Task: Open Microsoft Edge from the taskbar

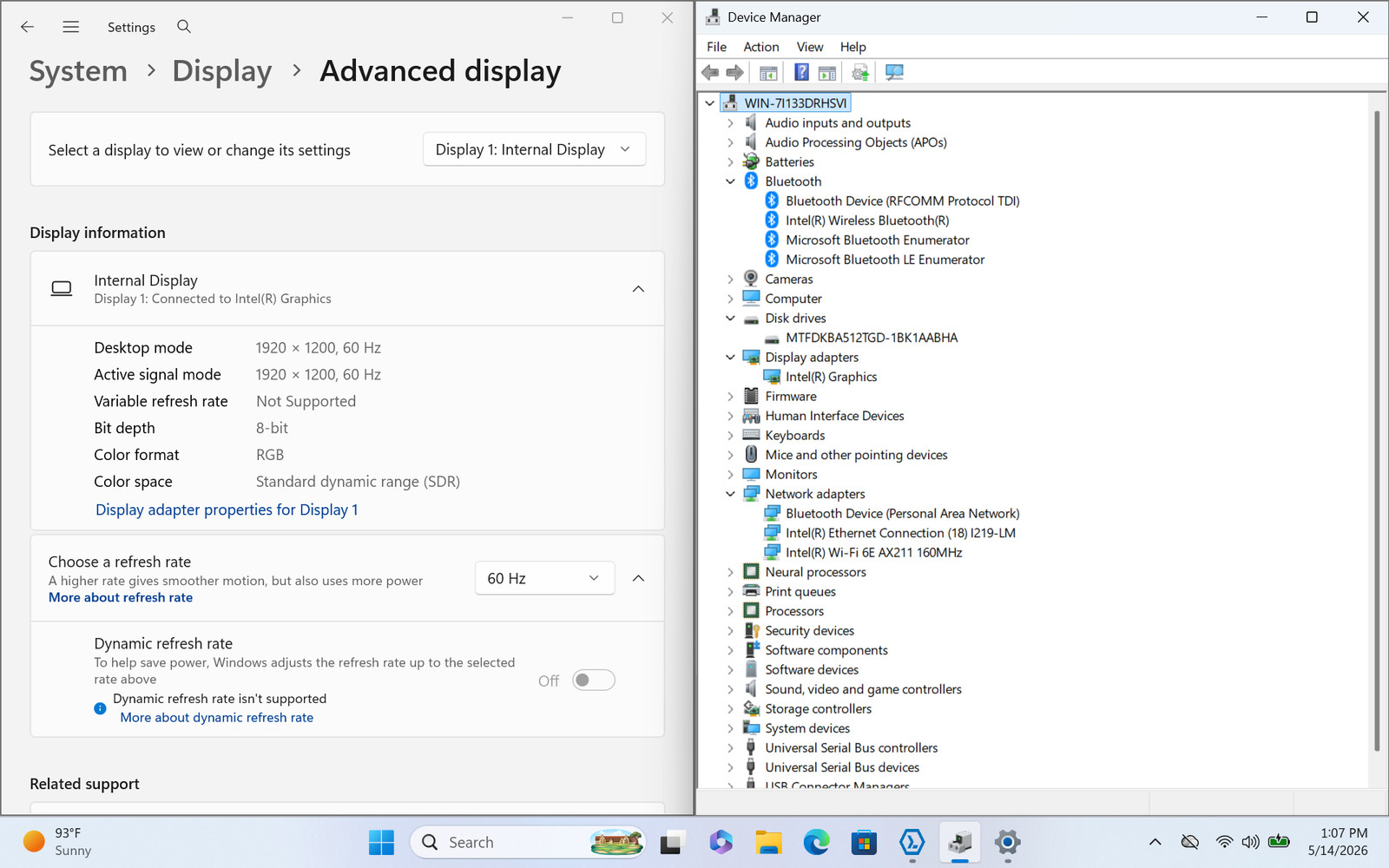Action: pyautogui.click(x=816, y=842)
